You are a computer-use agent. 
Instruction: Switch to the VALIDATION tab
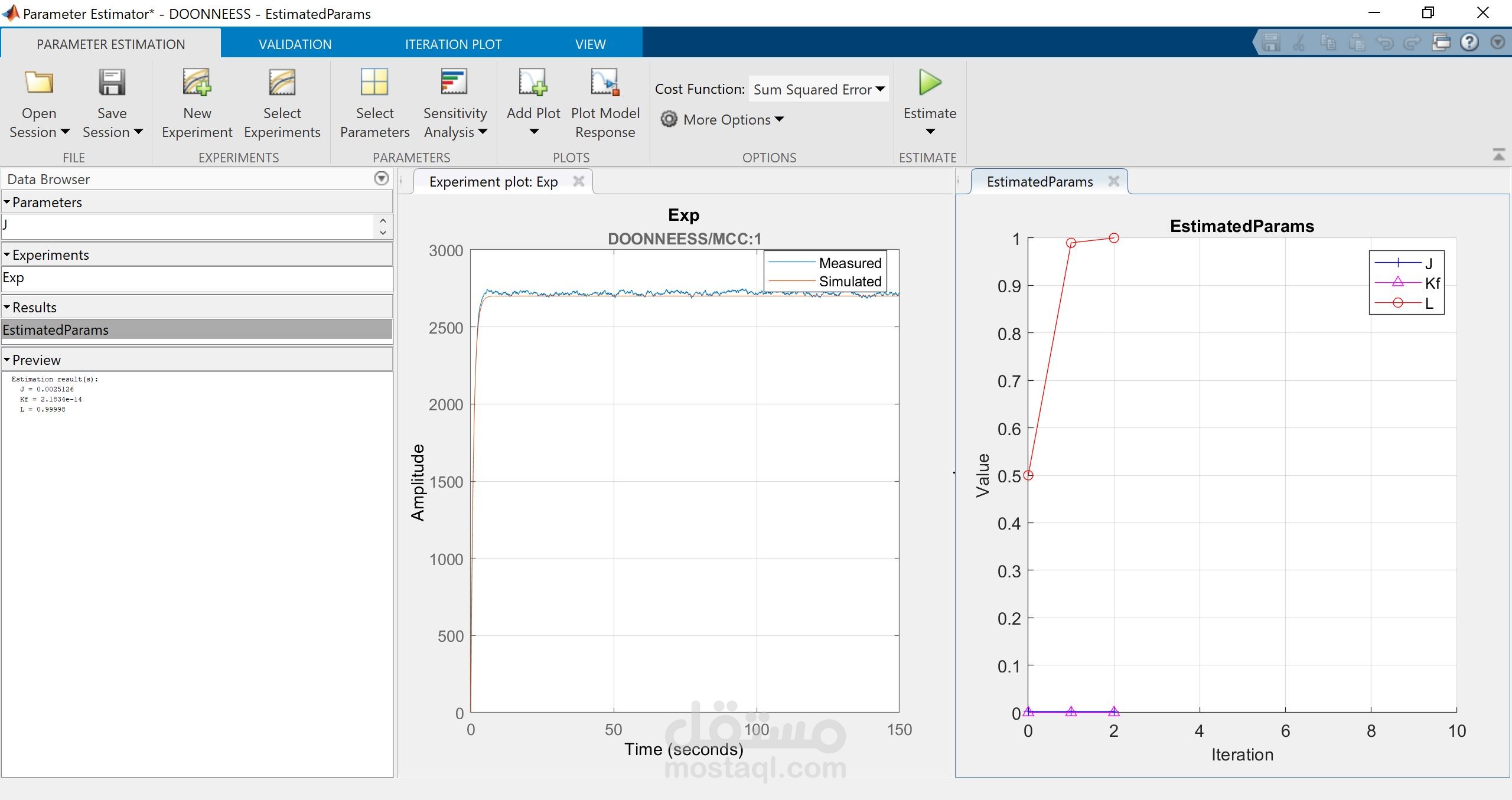coord(295,44)
